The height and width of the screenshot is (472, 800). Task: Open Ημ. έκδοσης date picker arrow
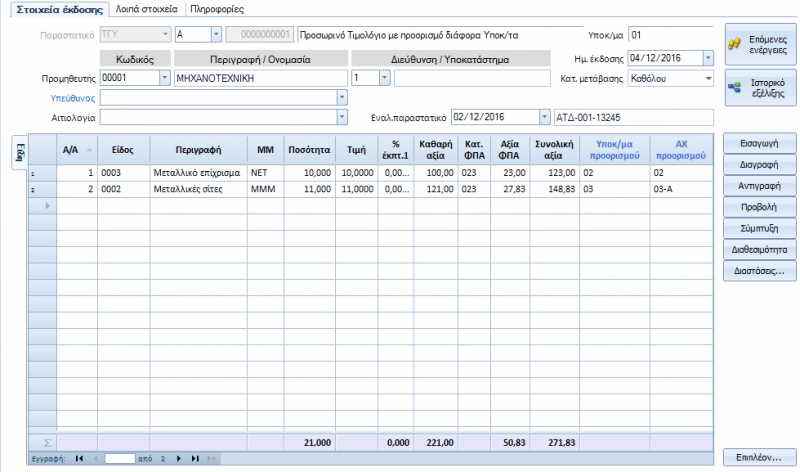708,58
